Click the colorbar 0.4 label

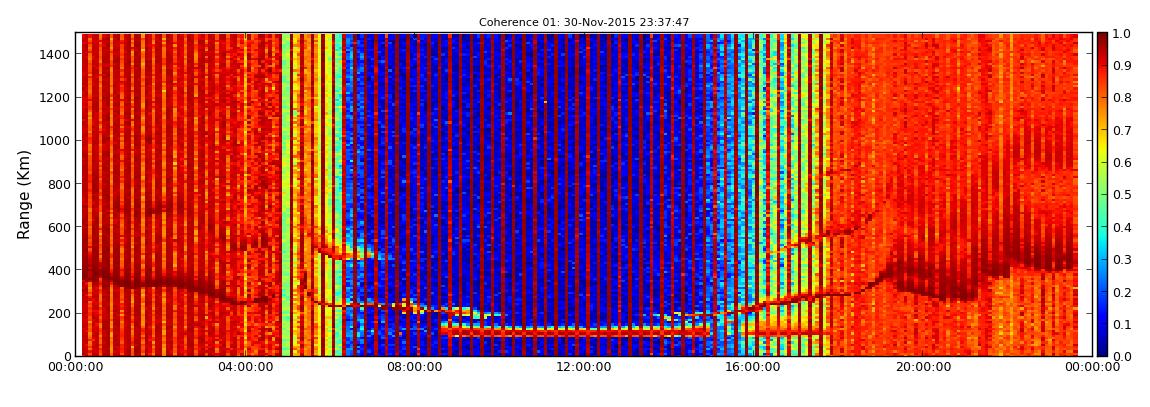click(1121, 227)
